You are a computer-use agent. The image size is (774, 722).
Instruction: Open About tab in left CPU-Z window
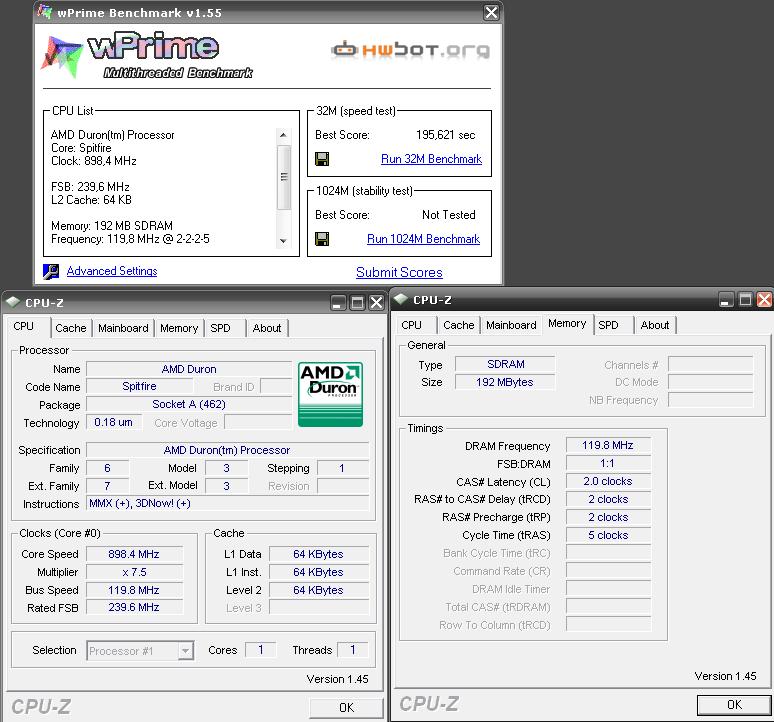(x=267, y=328)
